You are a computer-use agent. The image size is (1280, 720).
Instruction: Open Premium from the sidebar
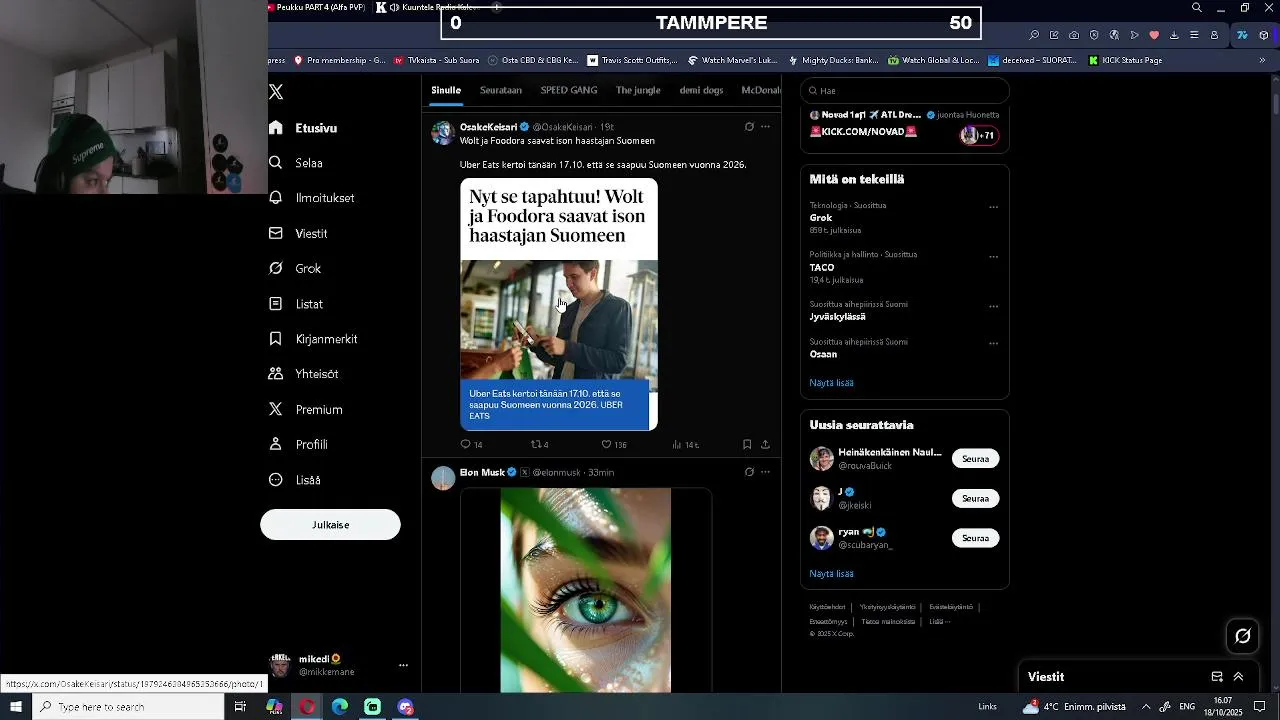(306, 409)
